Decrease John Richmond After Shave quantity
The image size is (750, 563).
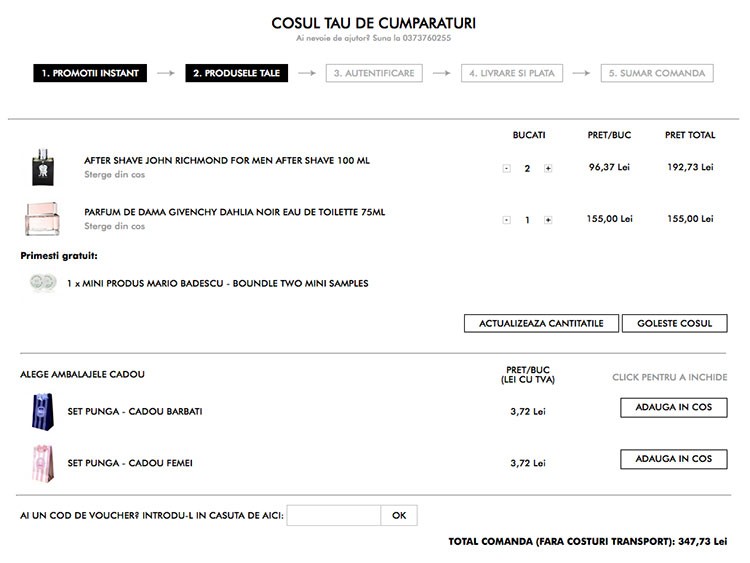(507, 168)
